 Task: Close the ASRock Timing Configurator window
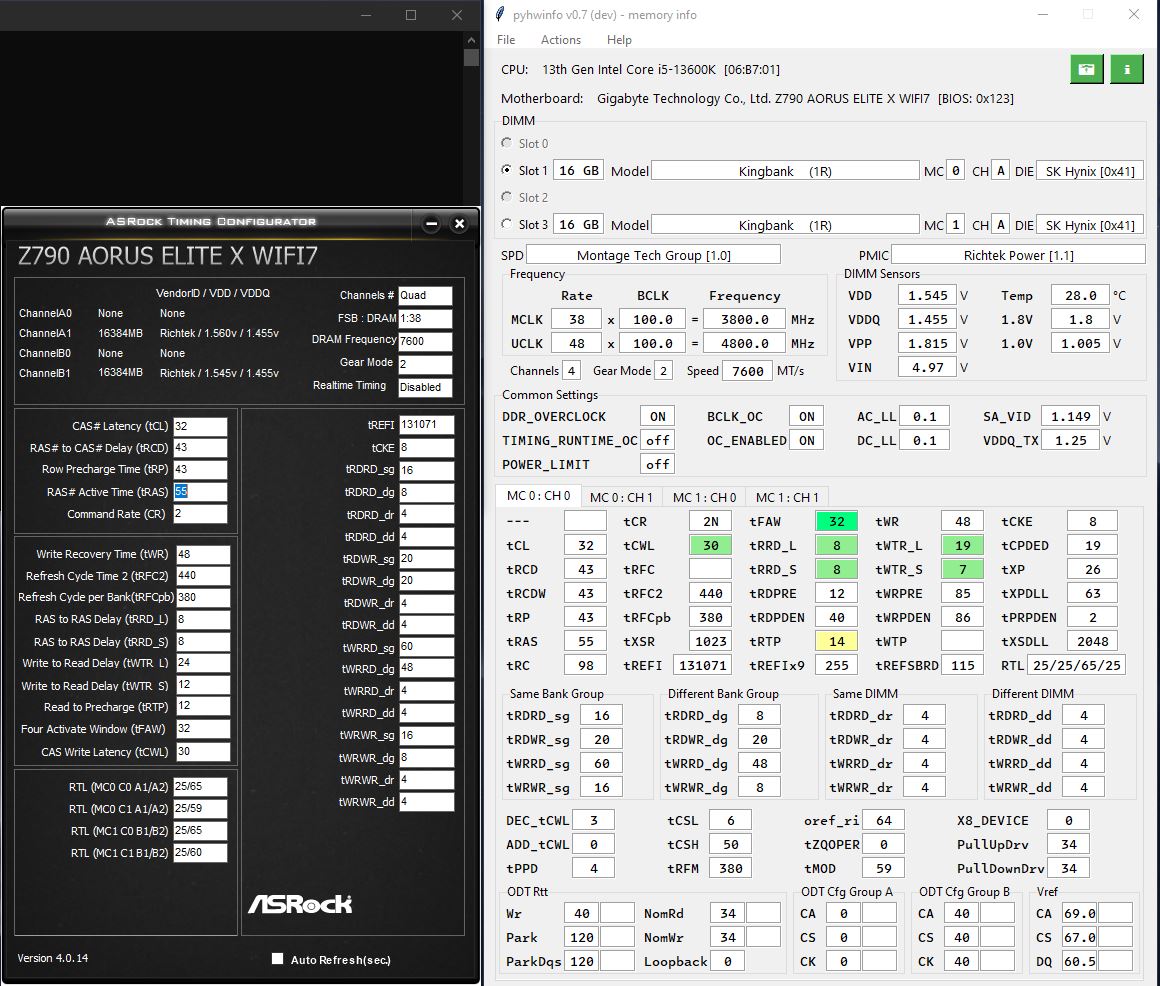coord(459,223)
